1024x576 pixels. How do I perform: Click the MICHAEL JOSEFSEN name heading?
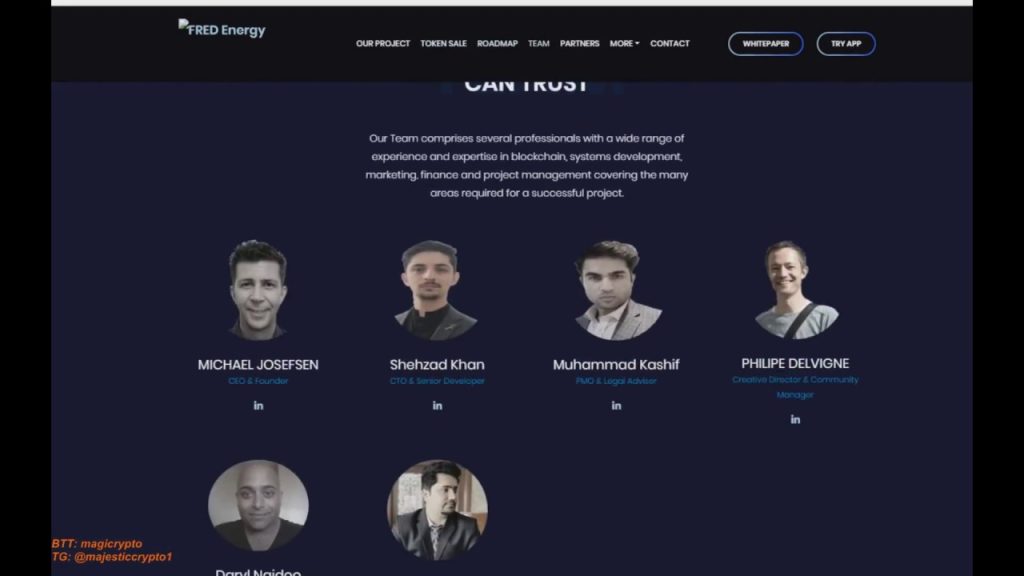(259, 365)
